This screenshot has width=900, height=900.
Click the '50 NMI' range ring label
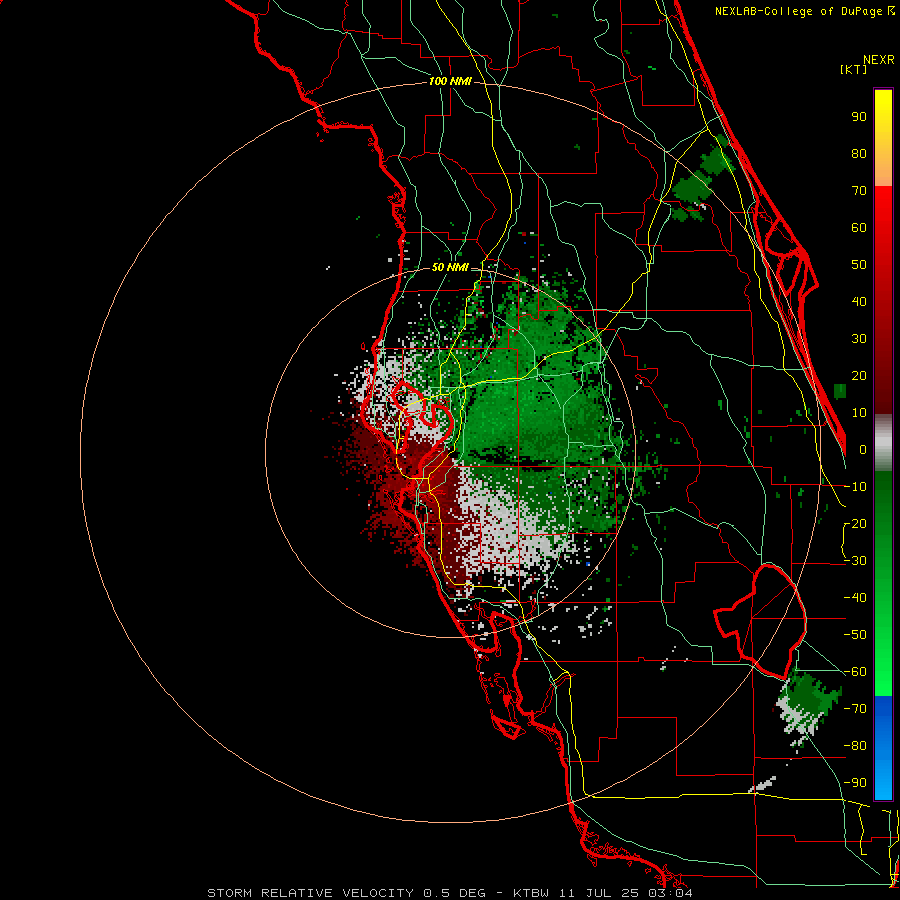point(450,267)
